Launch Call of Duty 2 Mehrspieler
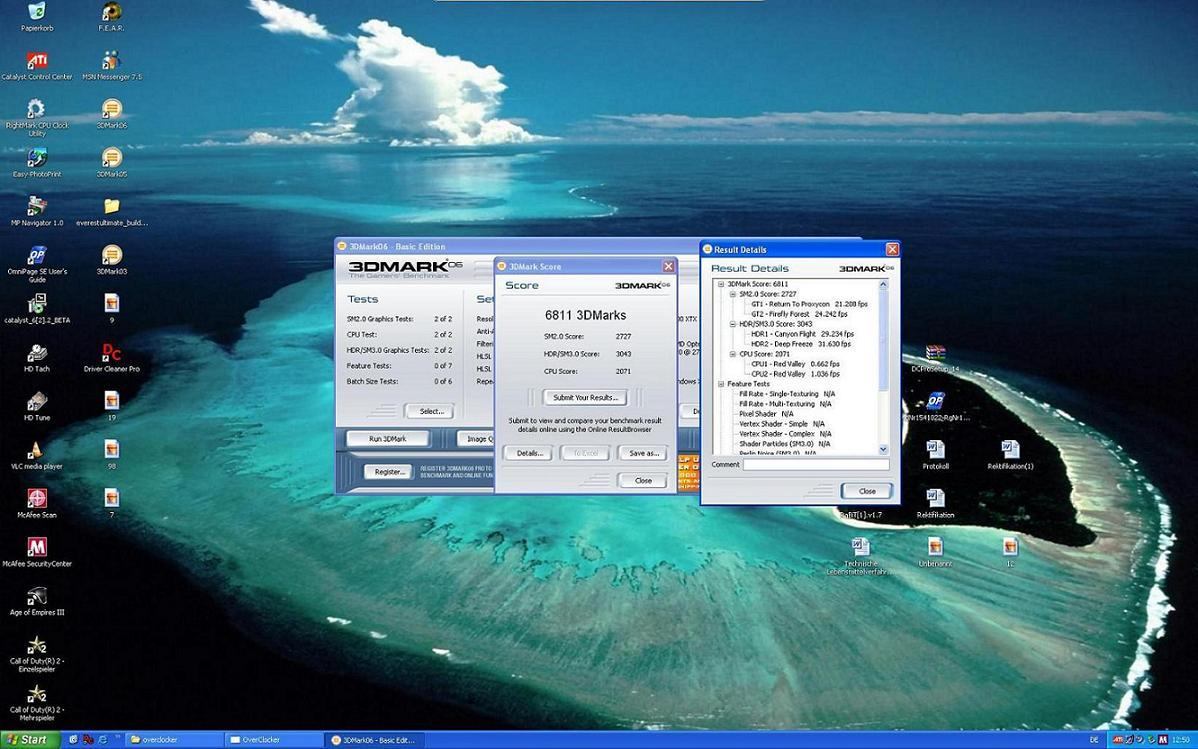 click(x=37, y=703)
